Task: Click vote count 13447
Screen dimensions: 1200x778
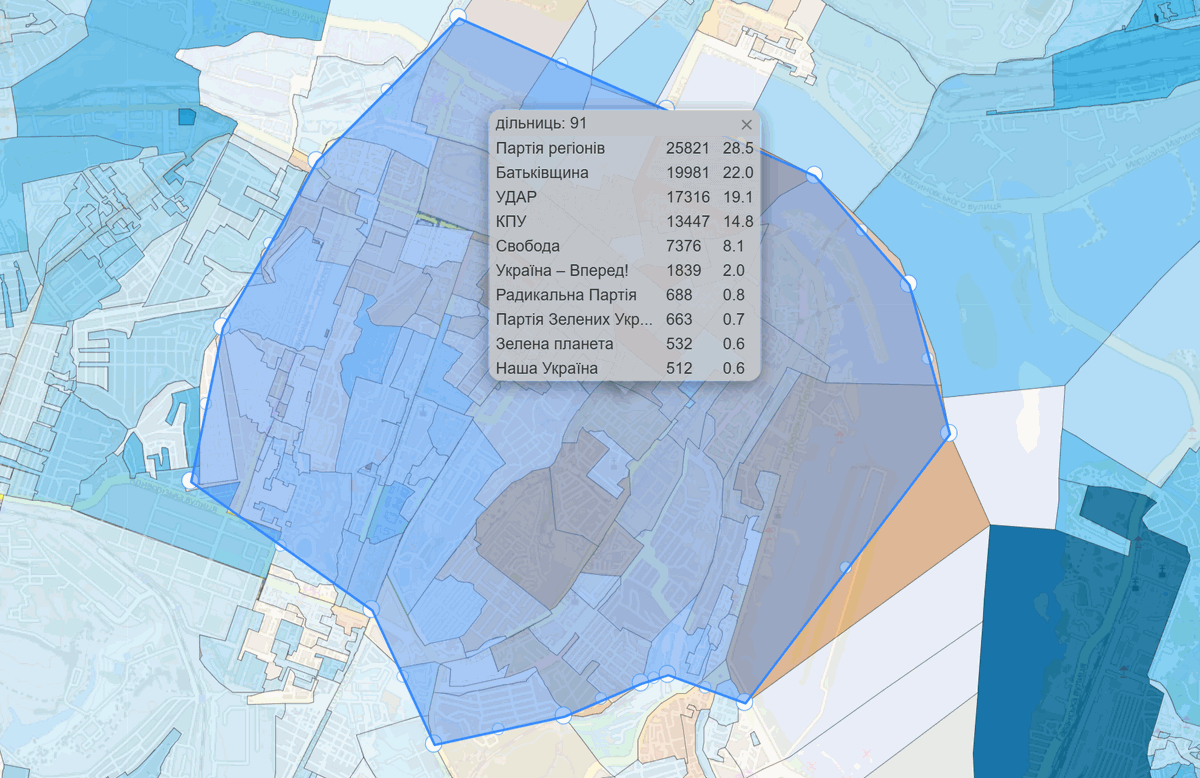Action: tap(688, 222)
